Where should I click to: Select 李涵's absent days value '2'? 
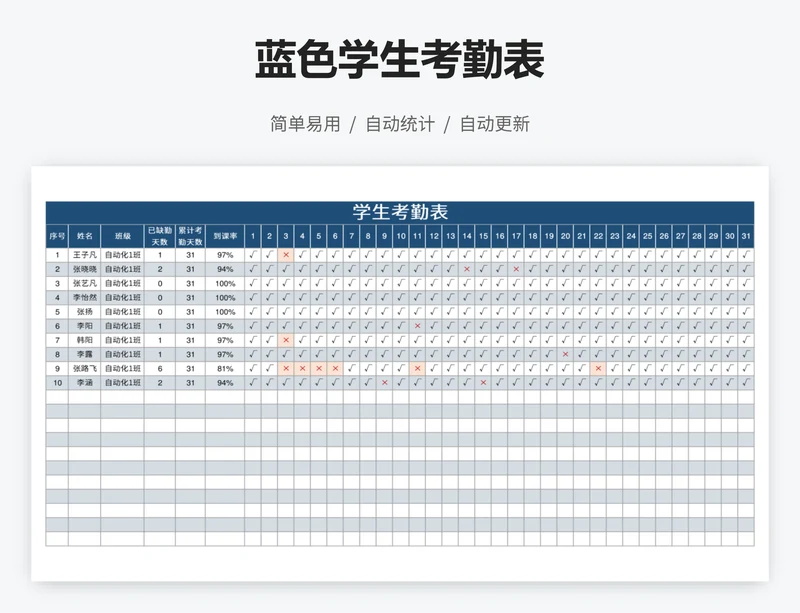[160, 383]
